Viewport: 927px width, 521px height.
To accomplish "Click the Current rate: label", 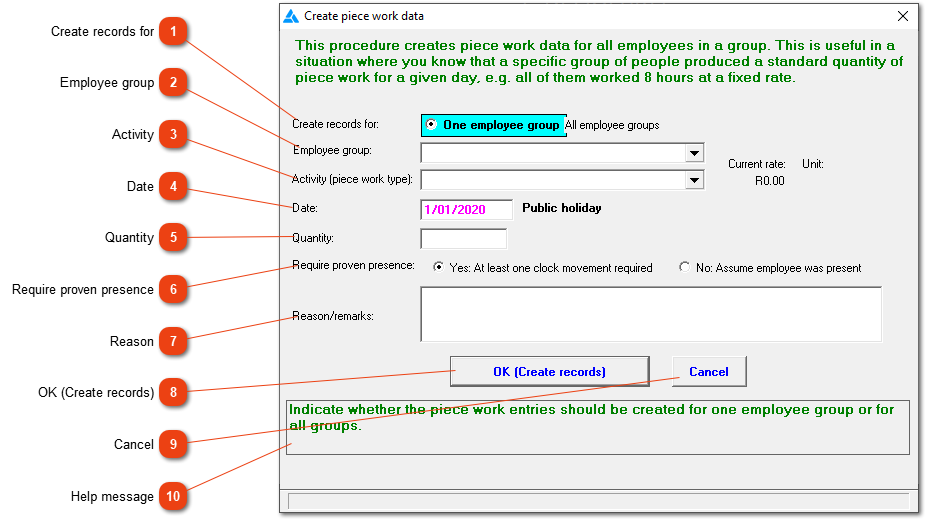I will (757, 164).
